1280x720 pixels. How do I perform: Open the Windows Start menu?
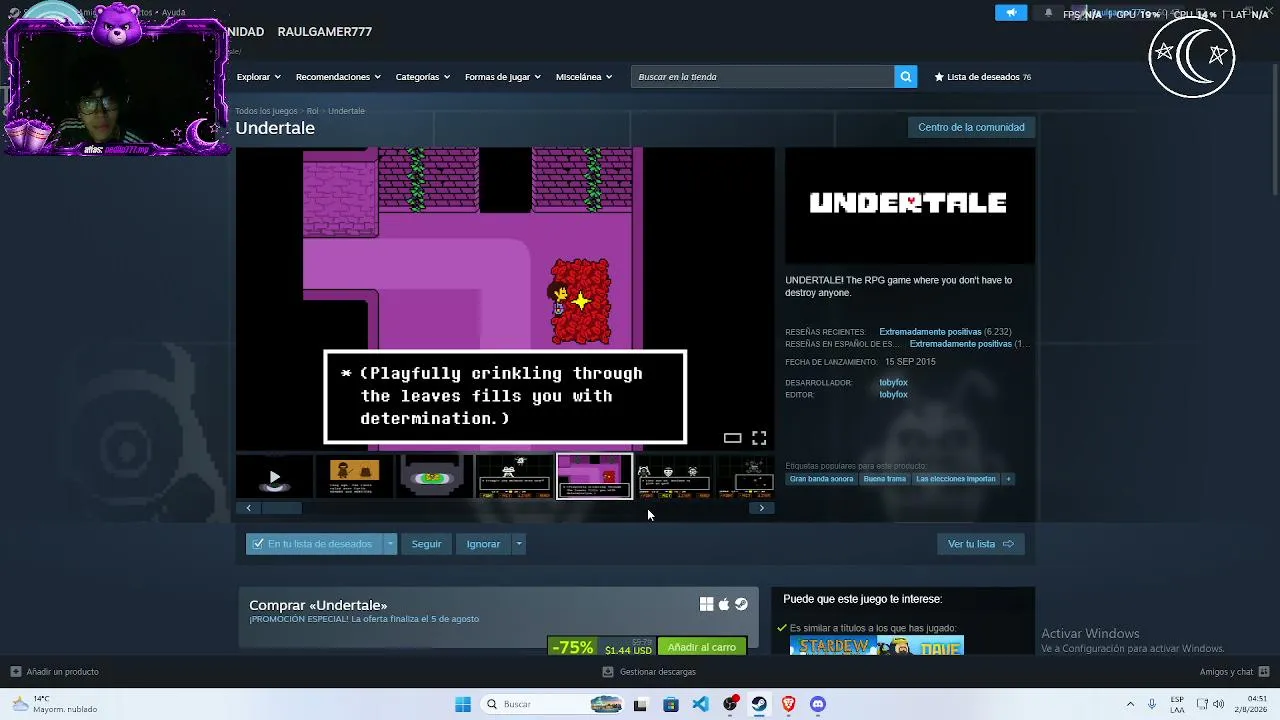tap(463, 704)
